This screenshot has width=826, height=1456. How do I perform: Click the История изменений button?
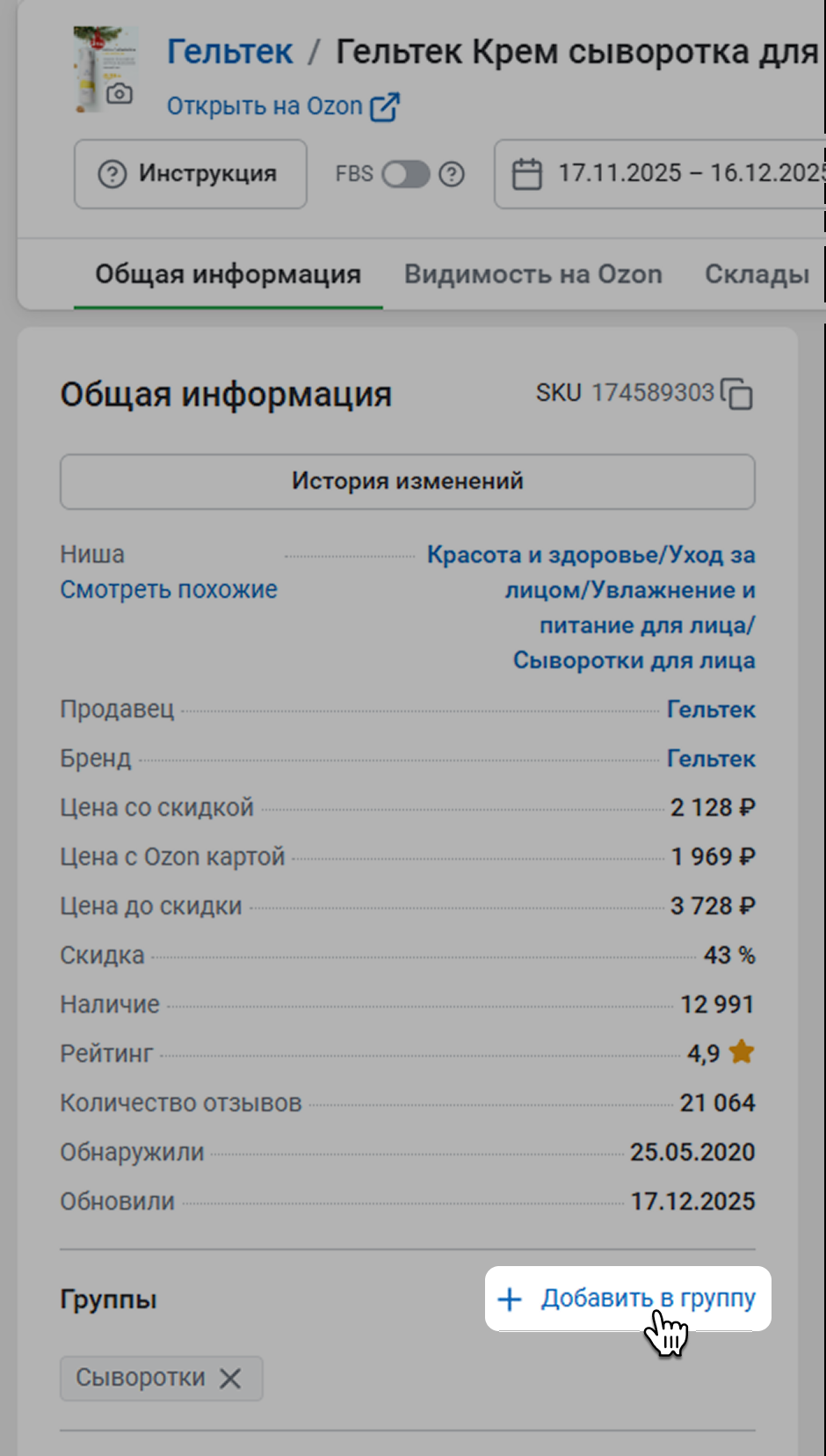coord(407,481)
